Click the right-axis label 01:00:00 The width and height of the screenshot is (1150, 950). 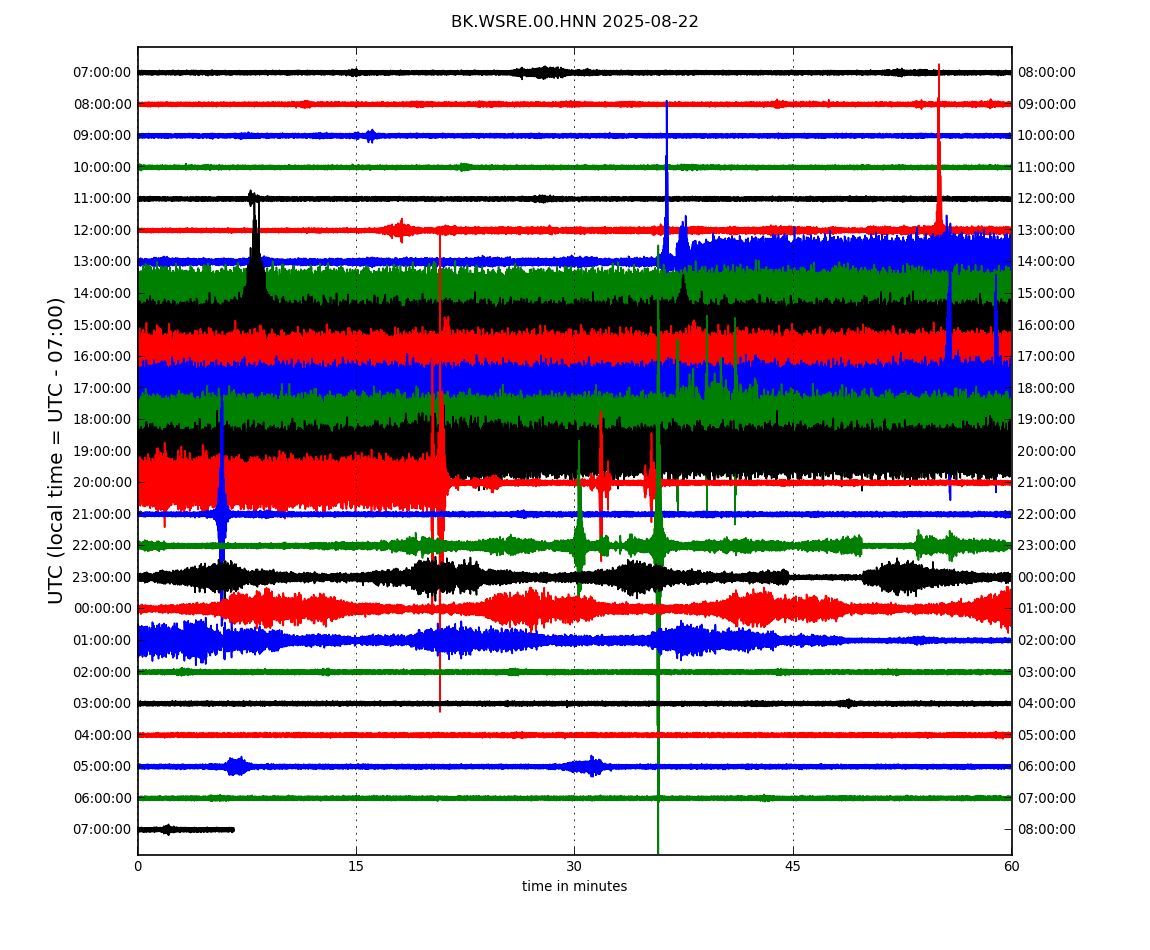[1047, 609]
